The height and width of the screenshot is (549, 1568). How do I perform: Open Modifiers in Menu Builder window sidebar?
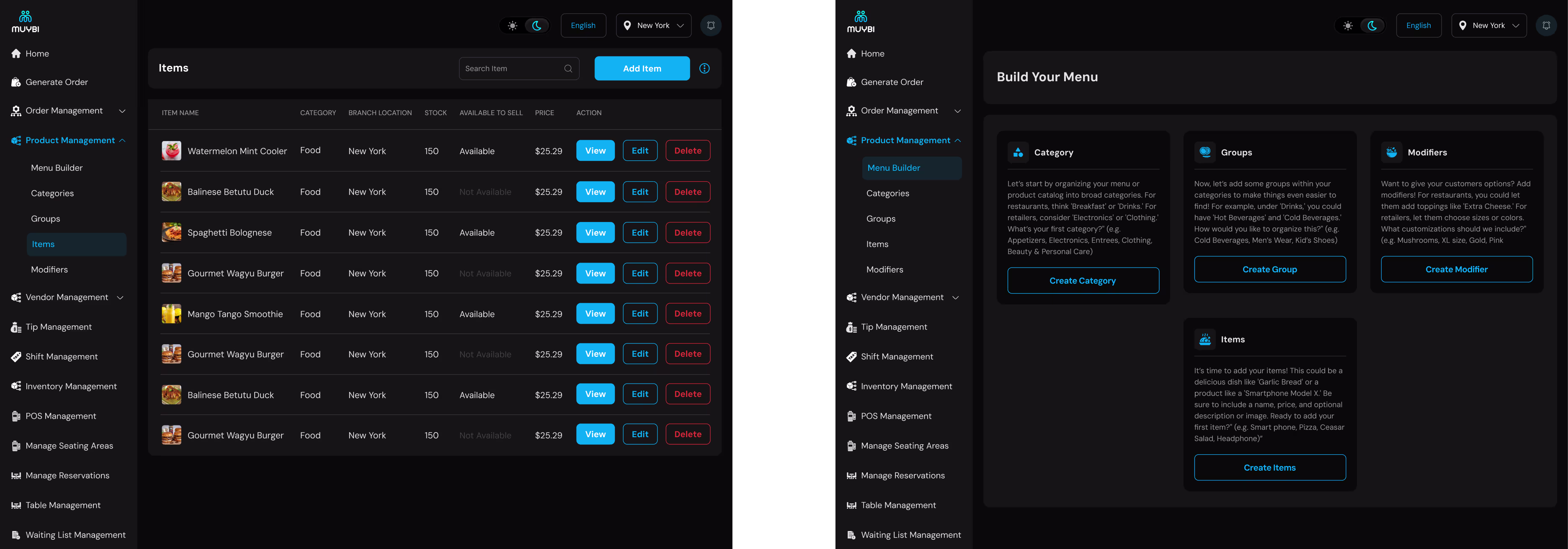(x=885, y=270)
